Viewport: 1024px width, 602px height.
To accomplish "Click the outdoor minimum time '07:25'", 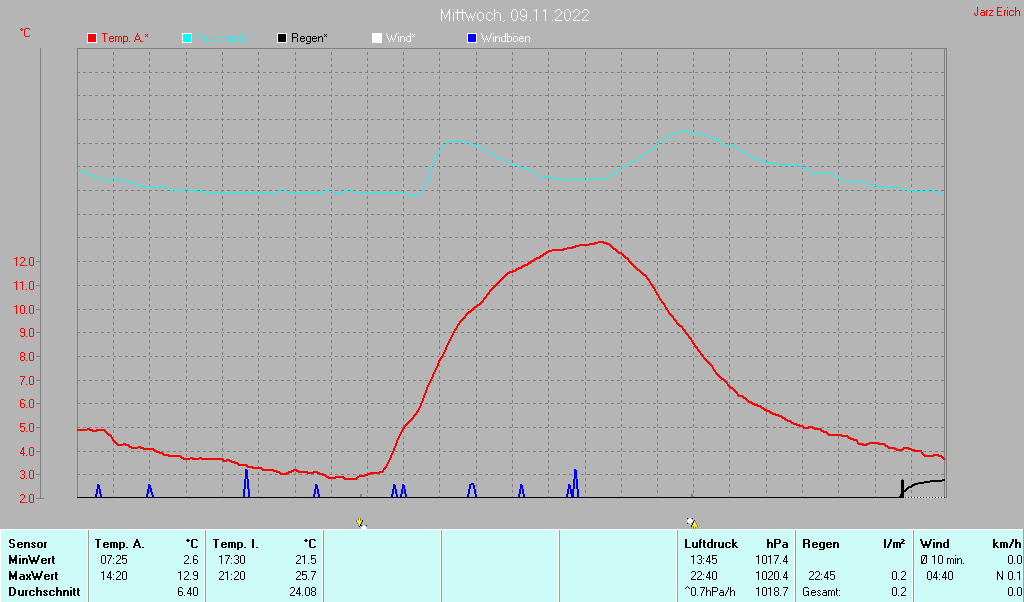I will coord(114,560).
